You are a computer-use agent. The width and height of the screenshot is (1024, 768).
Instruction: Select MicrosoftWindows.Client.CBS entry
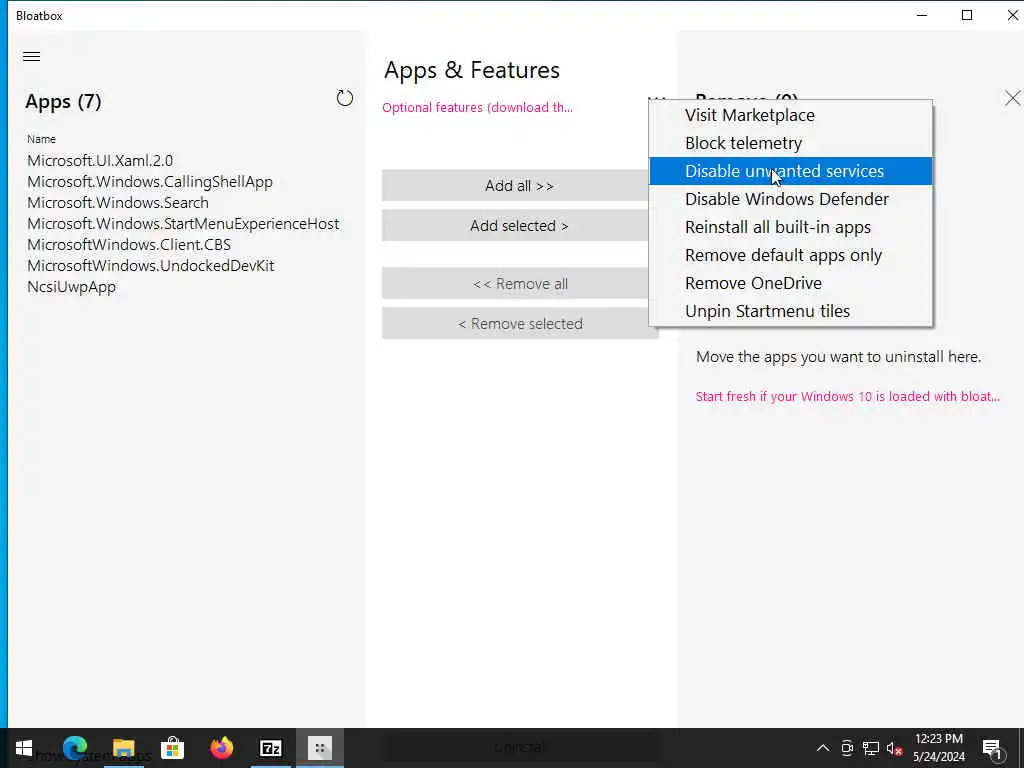(x=129, y=244)
